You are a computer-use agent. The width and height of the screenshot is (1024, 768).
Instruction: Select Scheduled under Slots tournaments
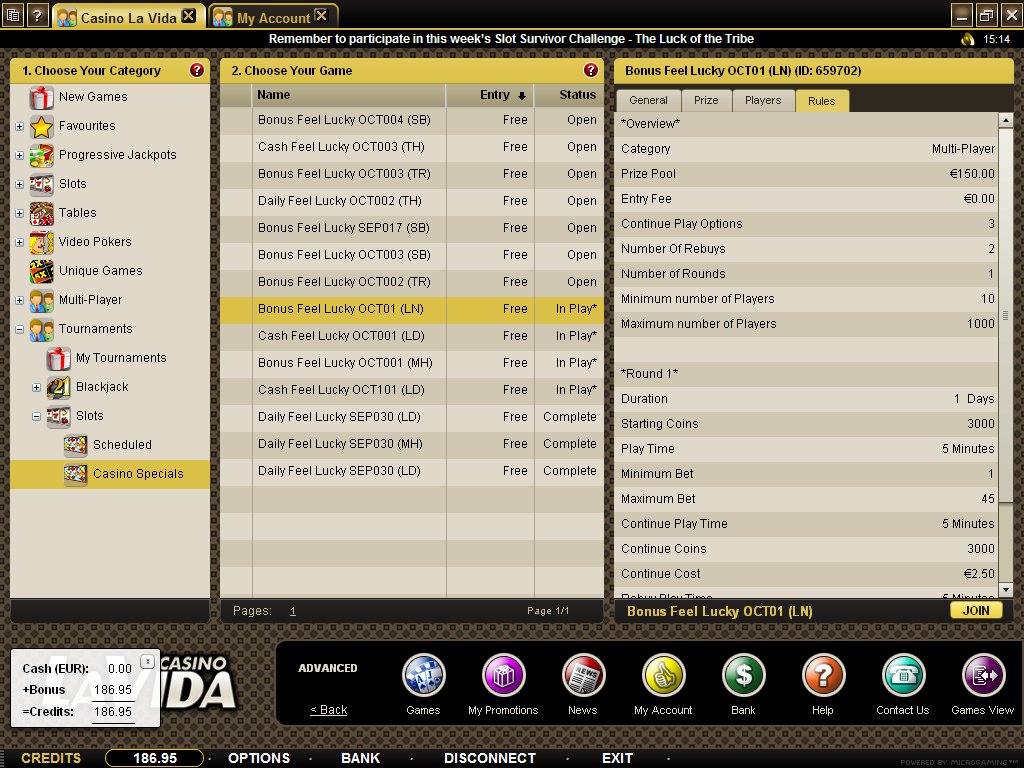[122, 445]
